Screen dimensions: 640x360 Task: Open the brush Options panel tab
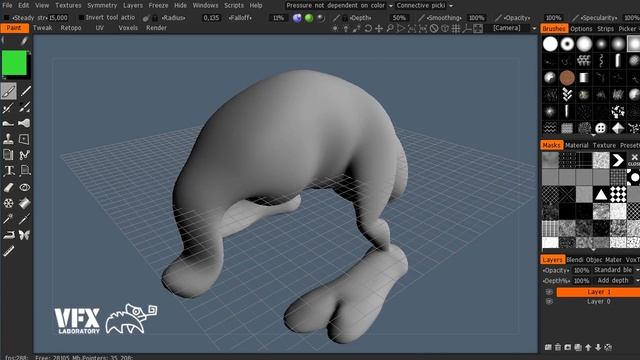tap(581, 29)
